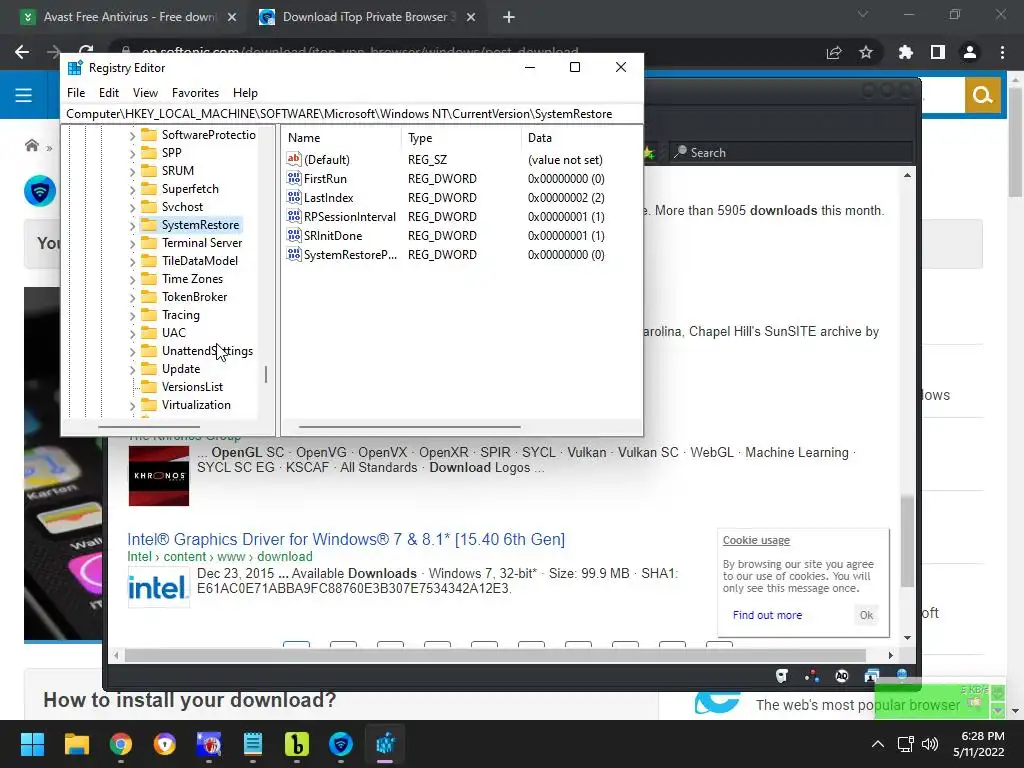Open Chrome three-dot menu
Screen dimensions: 1024x768
click(1002, 52)
